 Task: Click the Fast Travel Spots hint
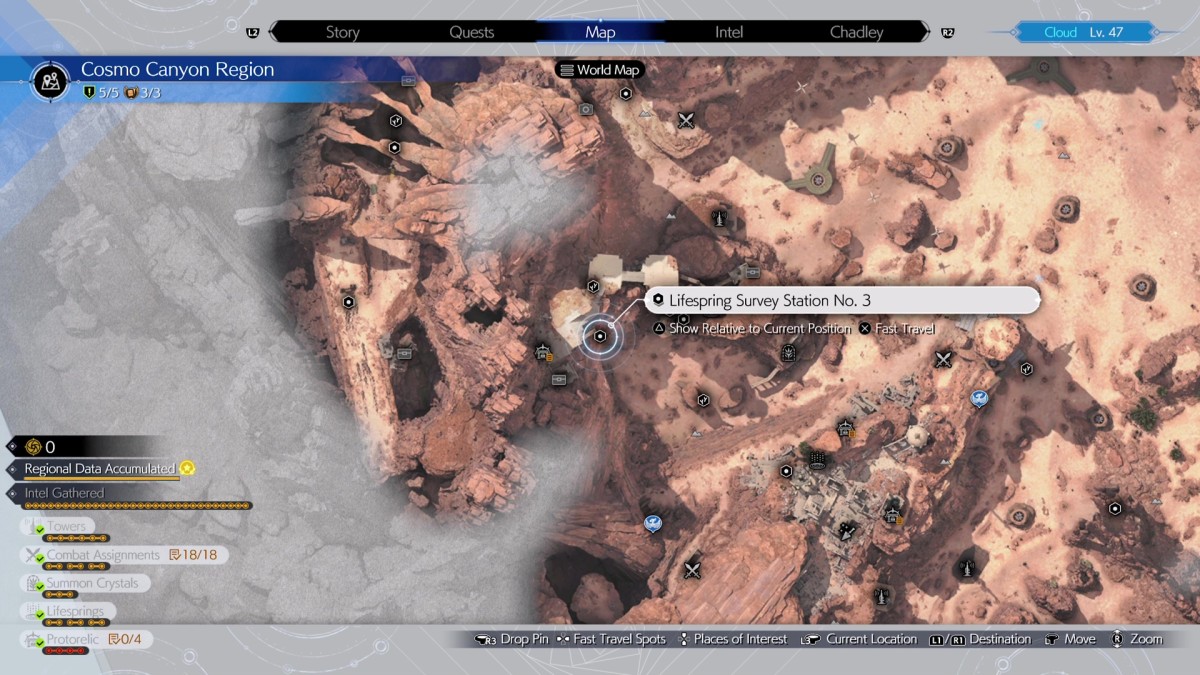pos(610,639)
